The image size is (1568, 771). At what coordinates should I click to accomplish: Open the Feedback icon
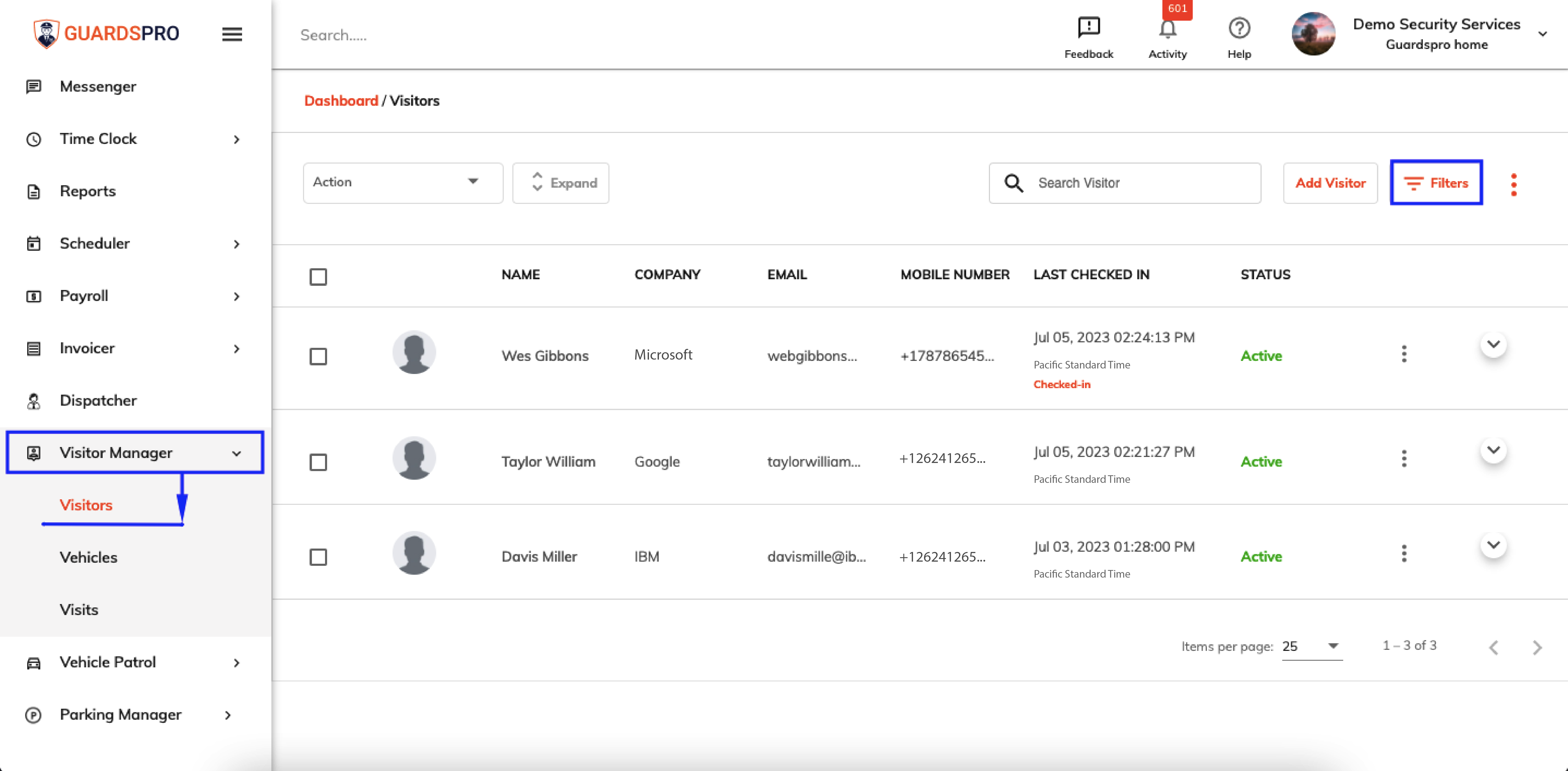coord(1088,28)
